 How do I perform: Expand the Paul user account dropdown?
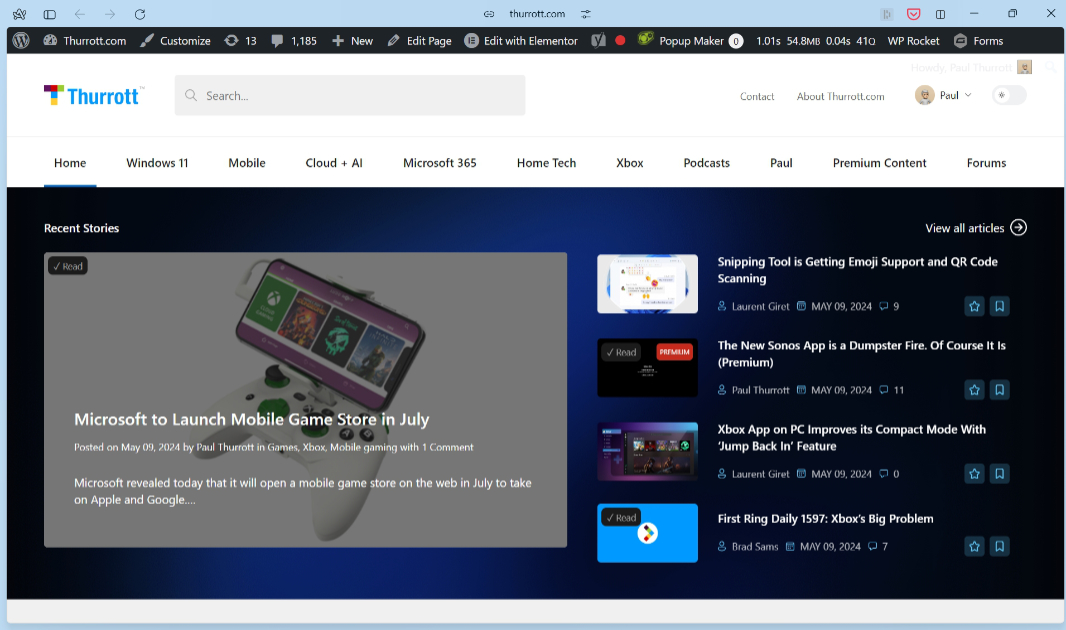[x=944, y=96]
